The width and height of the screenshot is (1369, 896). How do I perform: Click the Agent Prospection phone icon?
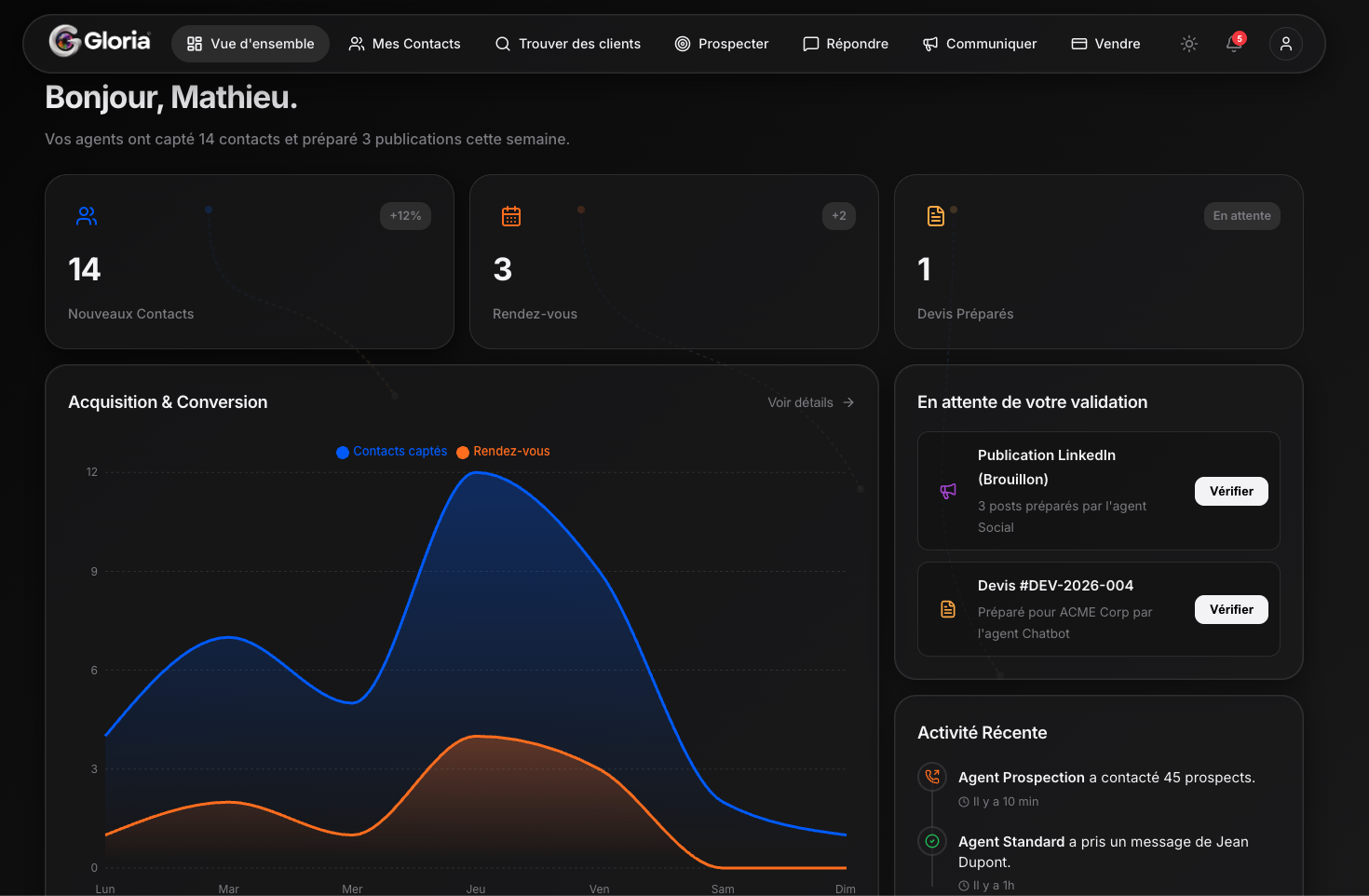click(x=932, y=777)
